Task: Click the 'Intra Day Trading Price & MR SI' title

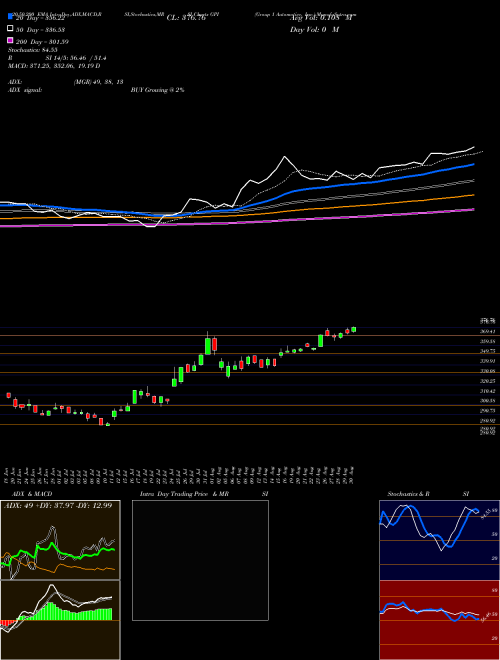Action: tap(204, 494)
